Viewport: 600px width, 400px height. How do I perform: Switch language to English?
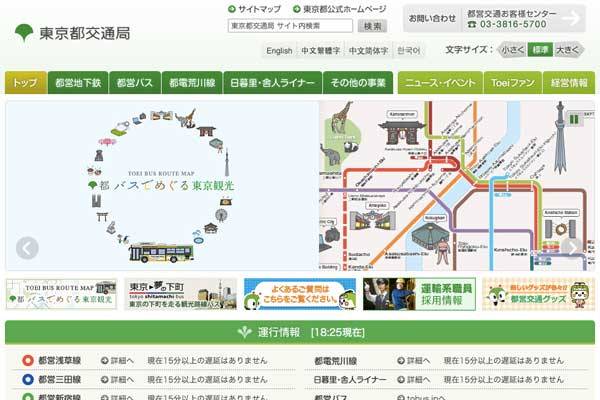tap(279, 51)
